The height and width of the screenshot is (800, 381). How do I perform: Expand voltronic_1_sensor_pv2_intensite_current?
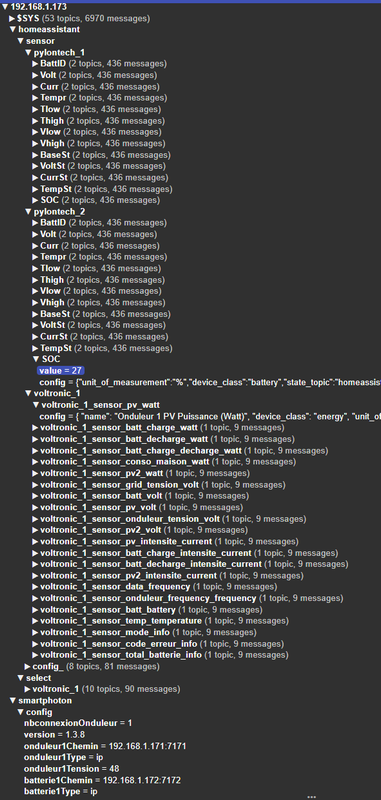[35, 576]
